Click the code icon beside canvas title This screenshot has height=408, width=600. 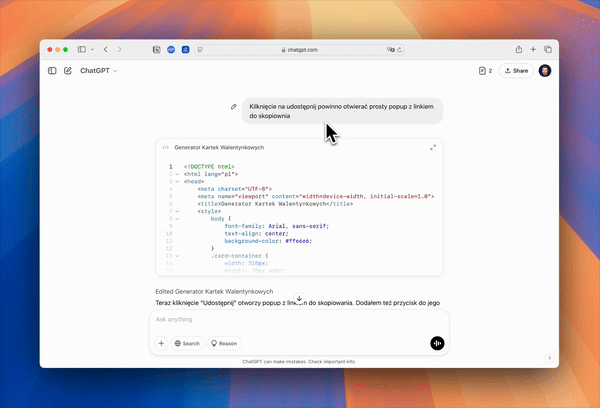click(x=165, y=147)
